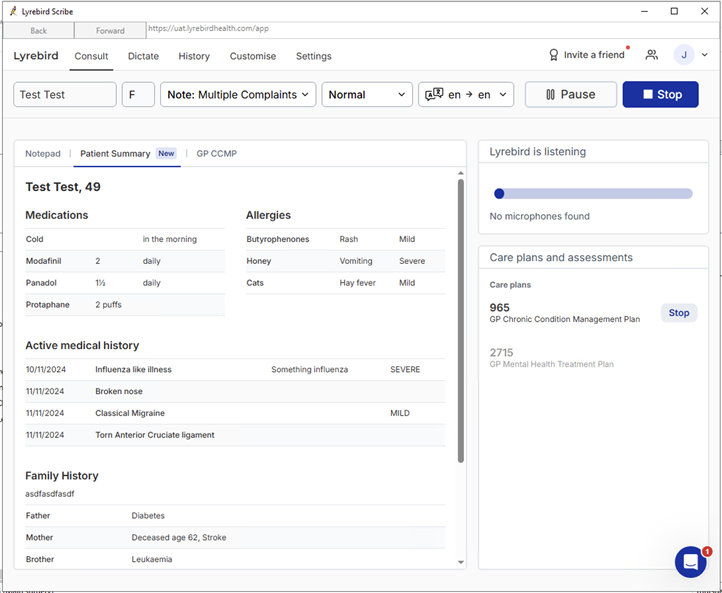Image resolution: width=722 pixels, height=593 pixels.
Task: Click the Panadol medication row
Action: click(125, 283)
